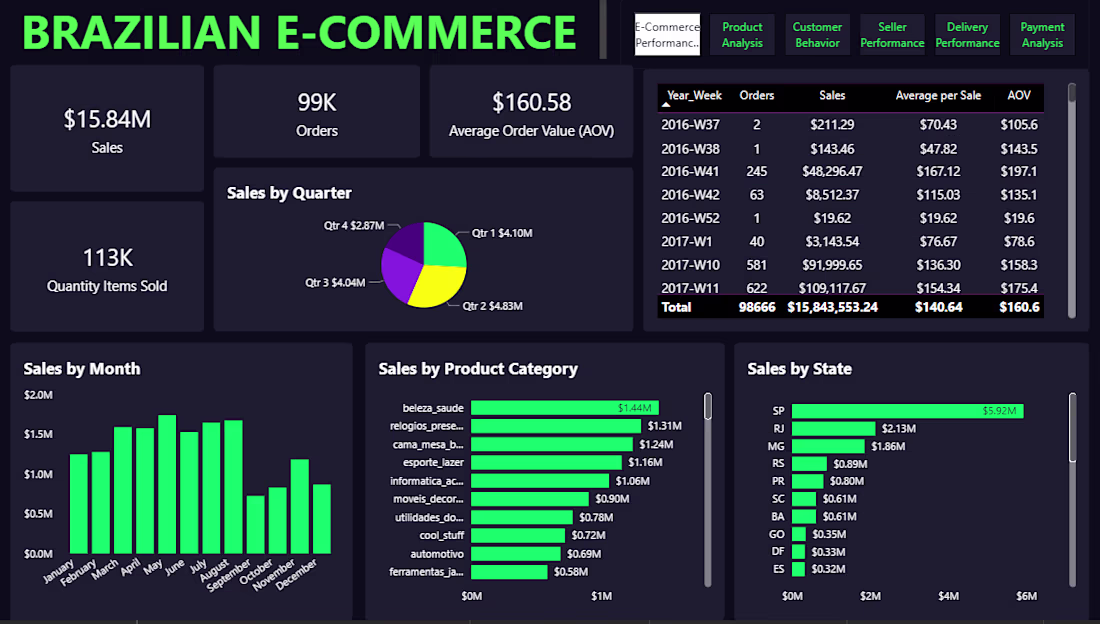1100x624 pixels.
Task: Select the September sales bar
Action: 255,524
